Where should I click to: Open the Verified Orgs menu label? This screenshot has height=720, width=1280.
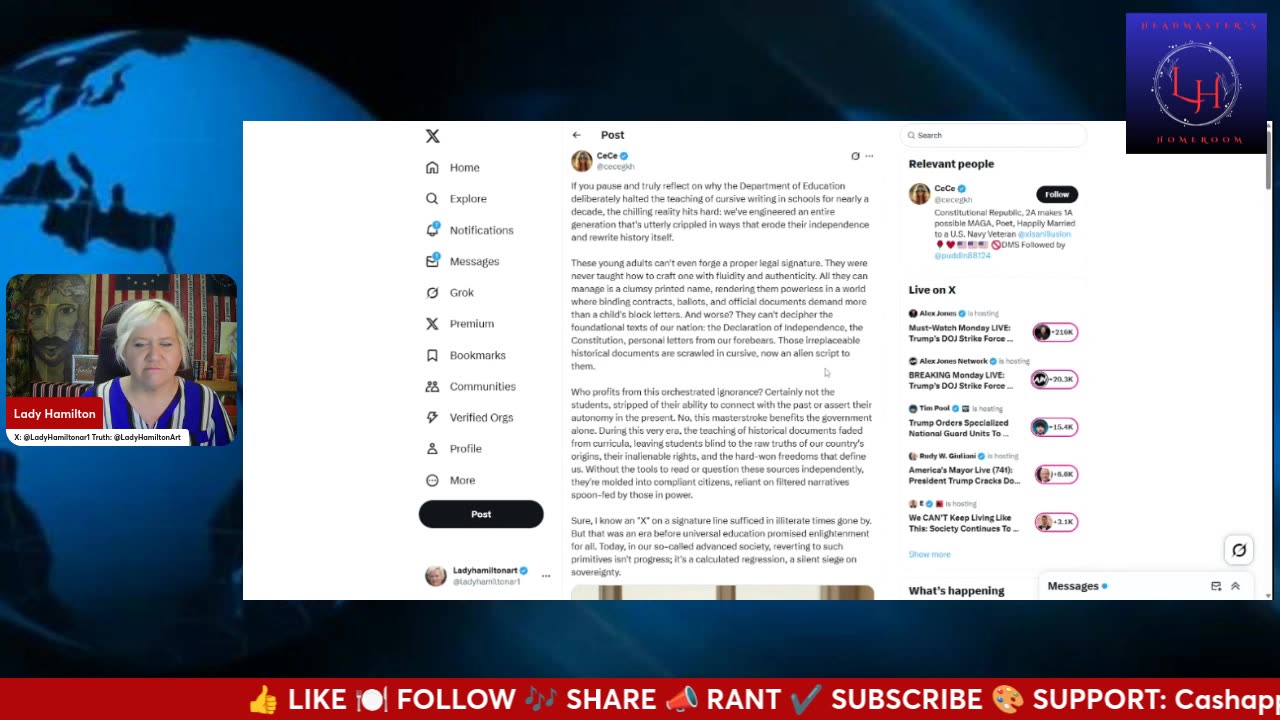coord(481,417)
